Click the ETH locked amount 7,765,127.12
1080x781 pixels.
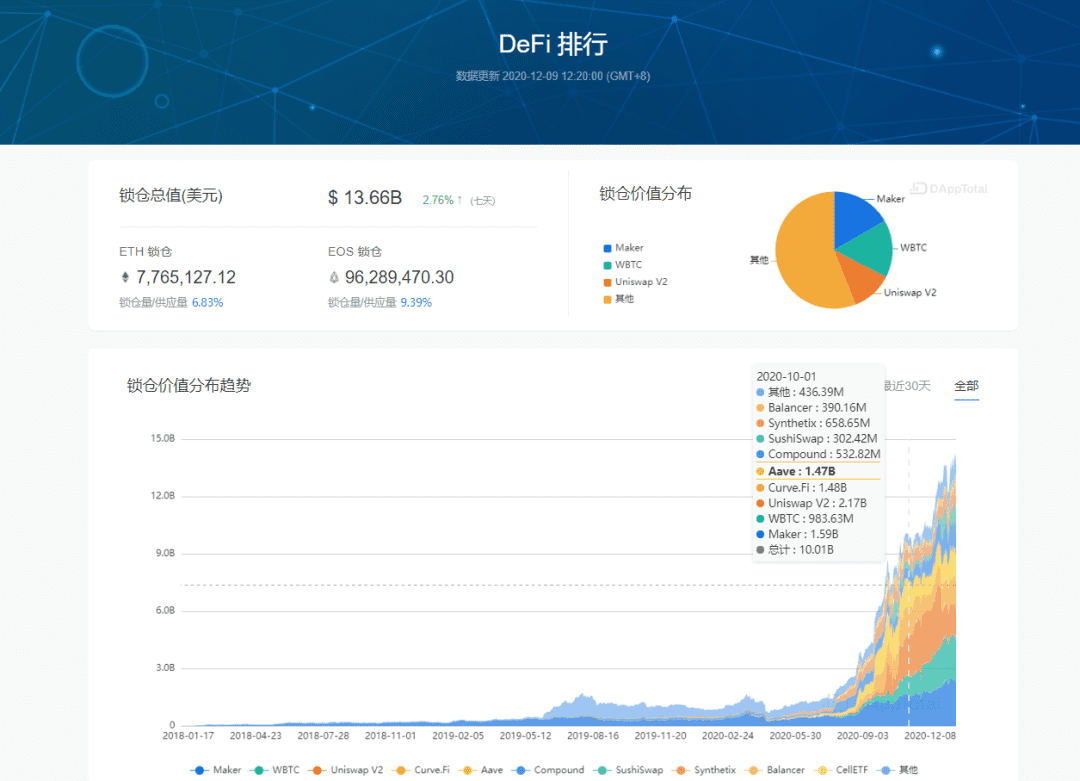point(186,278)
